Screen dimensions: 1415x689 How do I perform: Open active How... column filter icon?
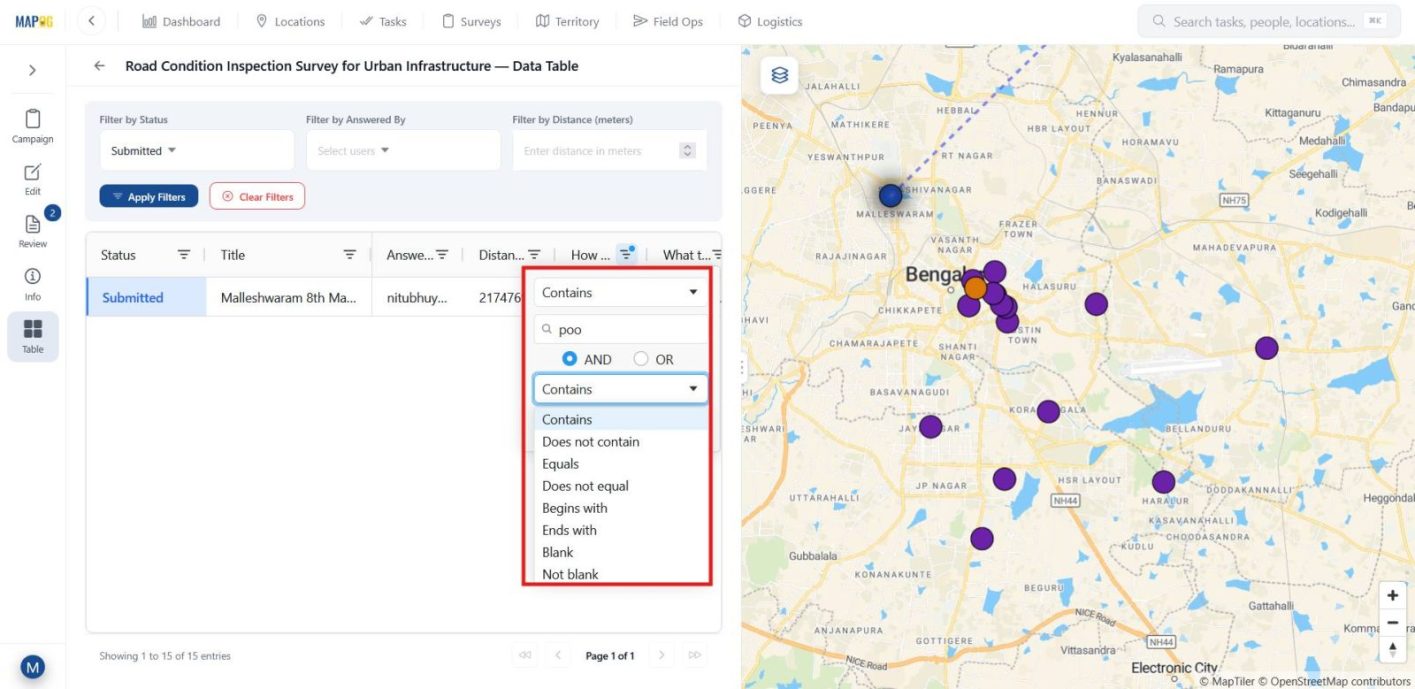coord(626,254)
